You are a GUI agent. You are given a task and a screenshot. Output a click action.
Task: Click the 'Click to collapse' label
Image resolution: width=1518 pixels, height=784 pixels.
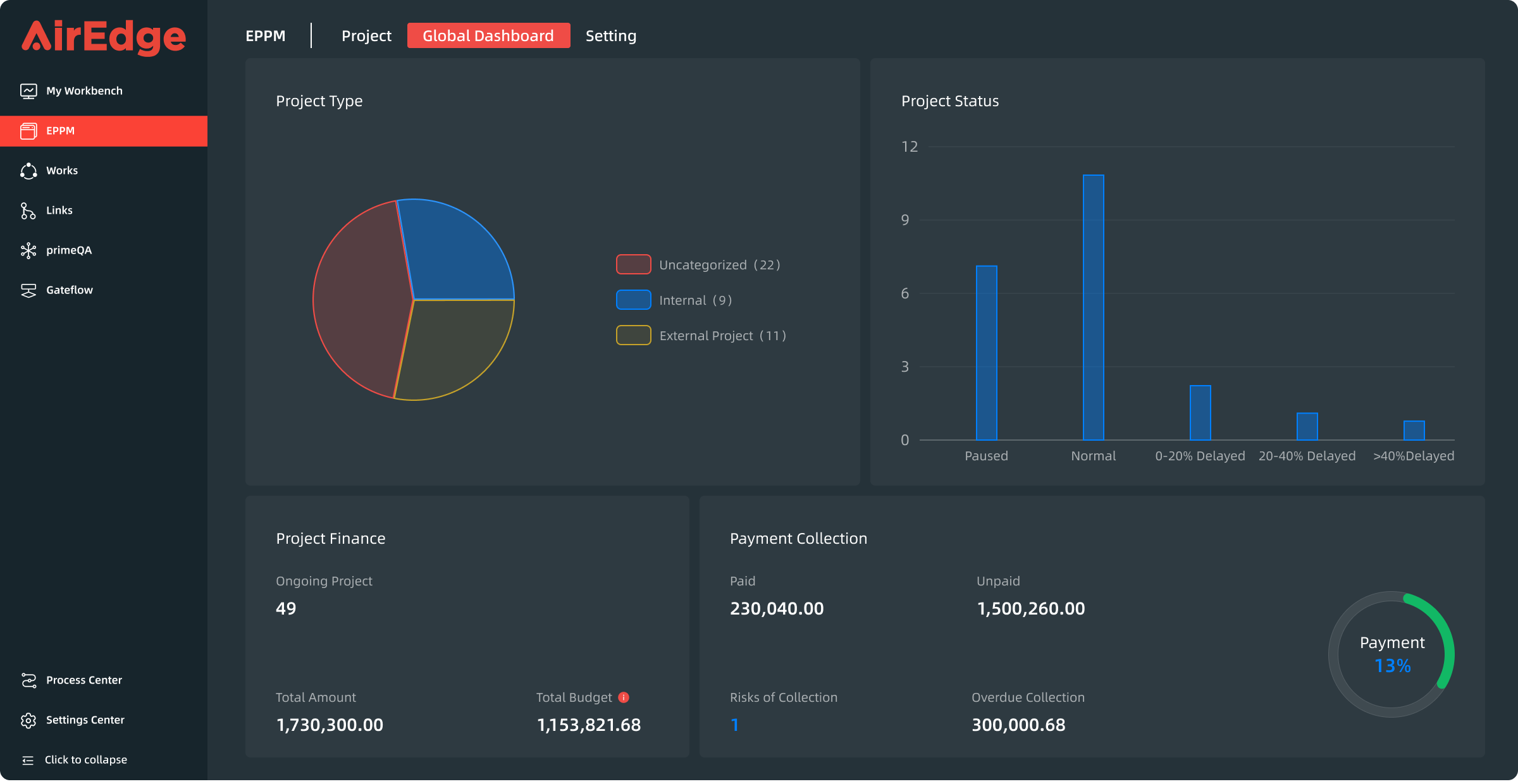(86, 760)
